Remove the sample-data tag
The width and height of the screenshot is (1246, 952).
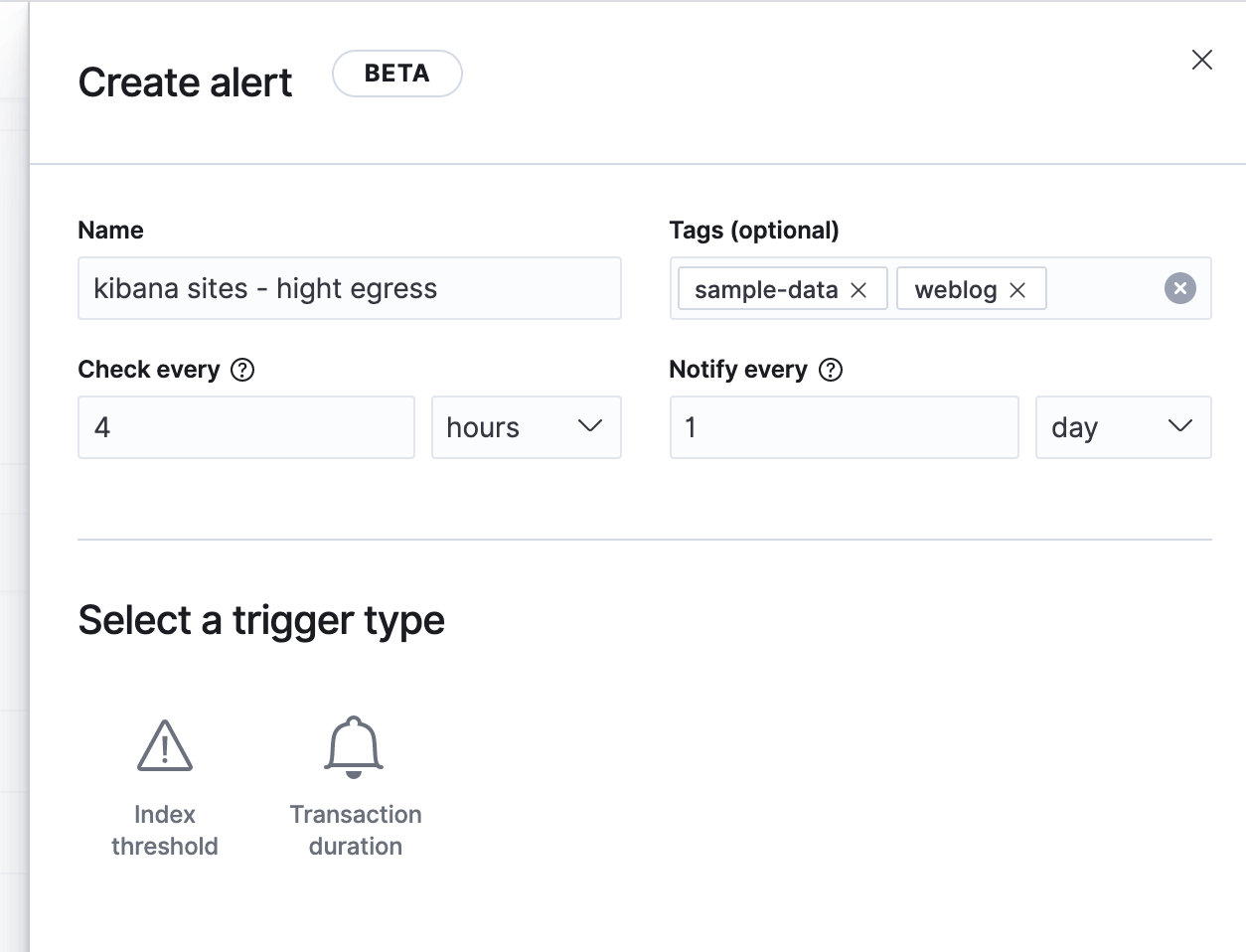tap(857, 289)
